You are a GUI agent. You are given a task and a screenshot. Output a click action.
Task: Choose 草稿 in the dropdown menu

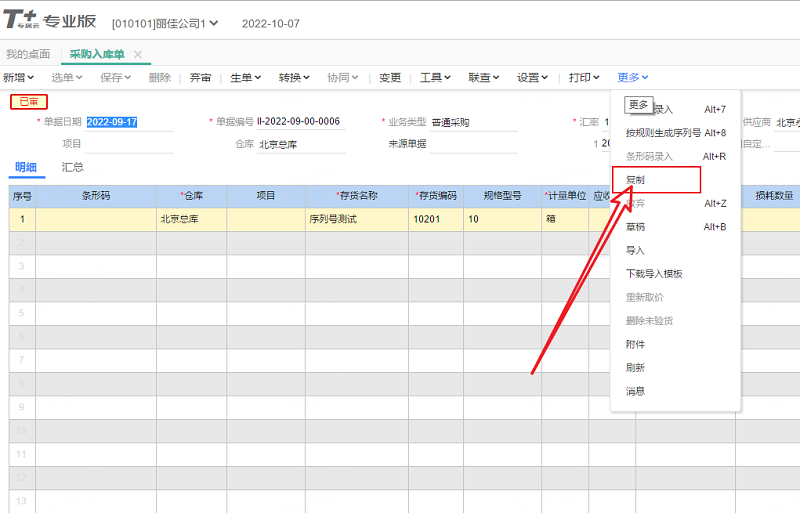point(636,227)
